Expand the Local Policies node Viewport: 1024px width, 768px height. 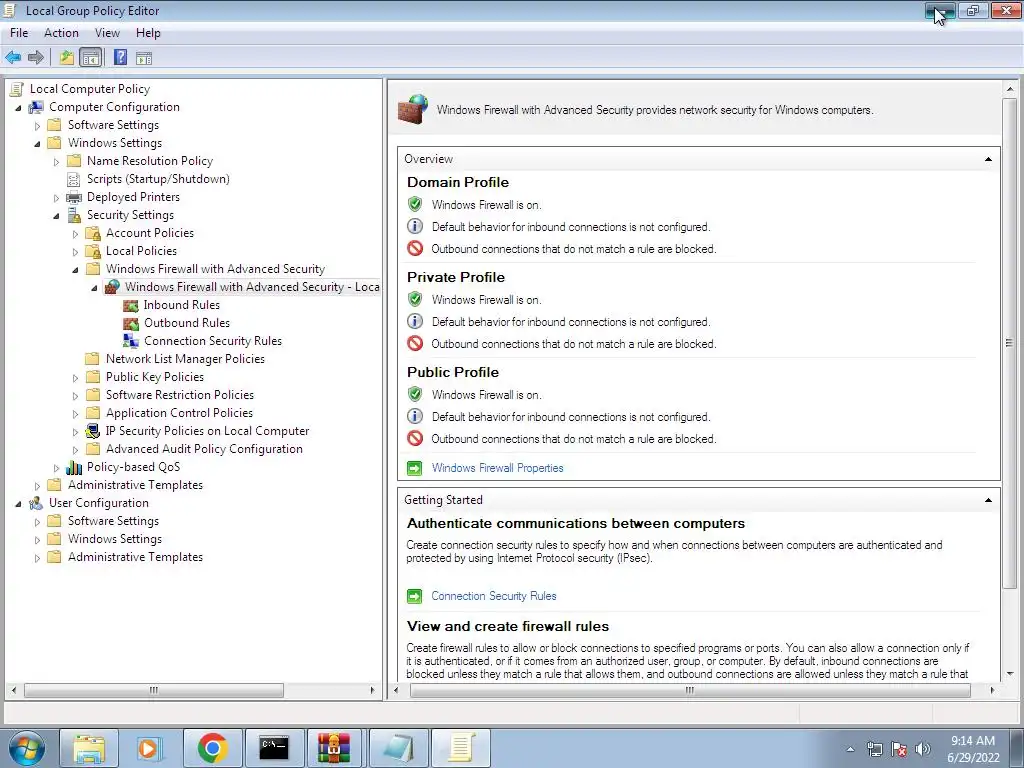click(75, 251)
